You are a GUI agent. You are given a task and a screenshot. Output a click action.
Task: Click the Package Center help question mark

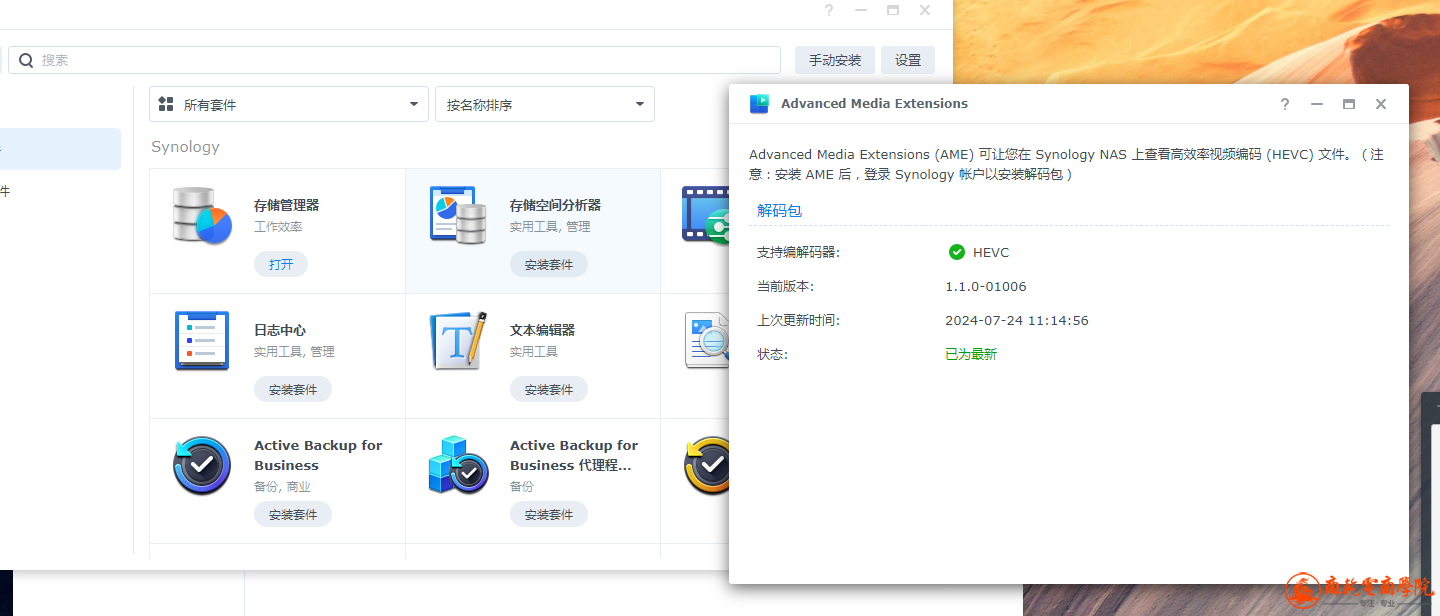(x=829, y=10)
